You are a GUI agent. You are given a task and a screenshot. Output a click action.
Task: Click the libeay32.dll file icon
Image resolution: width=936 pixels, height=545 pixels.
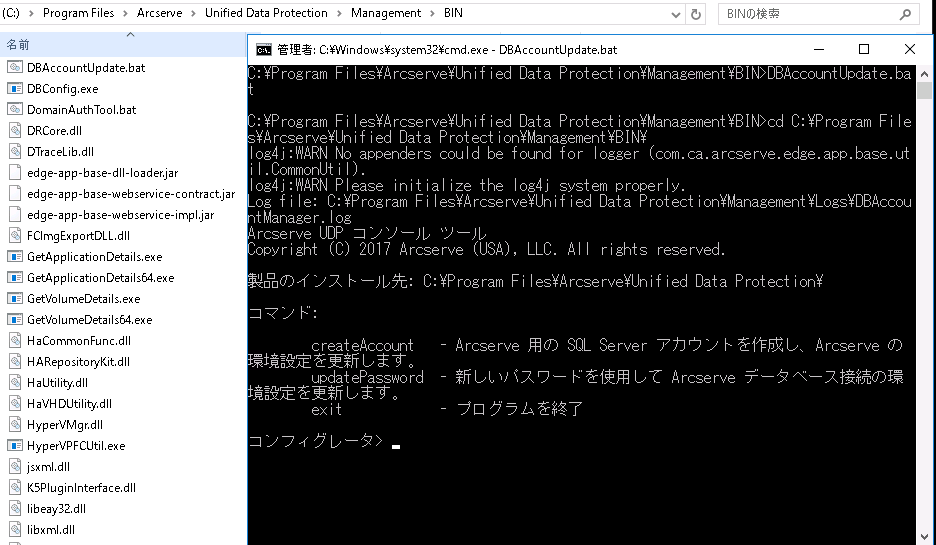(x=15, y=509)
